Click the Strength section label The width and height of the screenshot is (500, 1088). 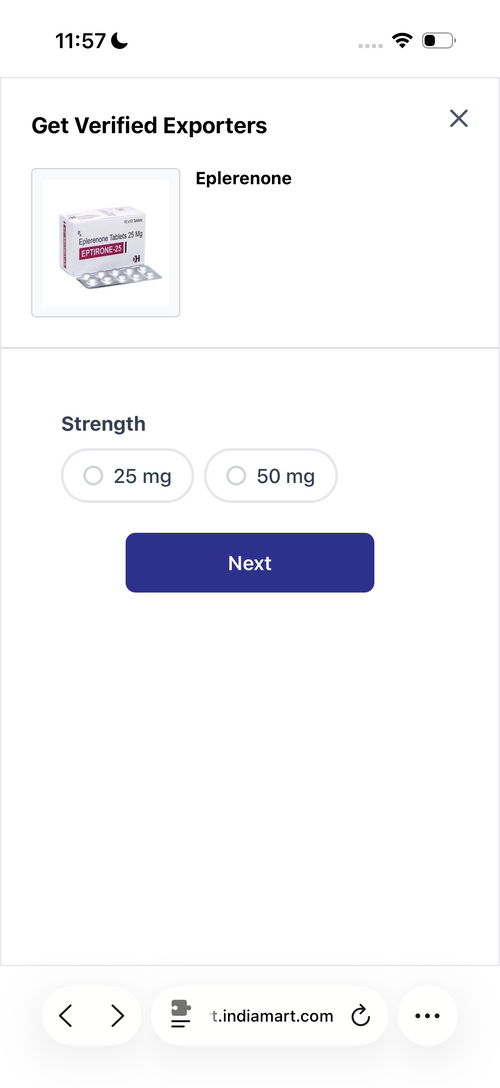pos(103,423)
